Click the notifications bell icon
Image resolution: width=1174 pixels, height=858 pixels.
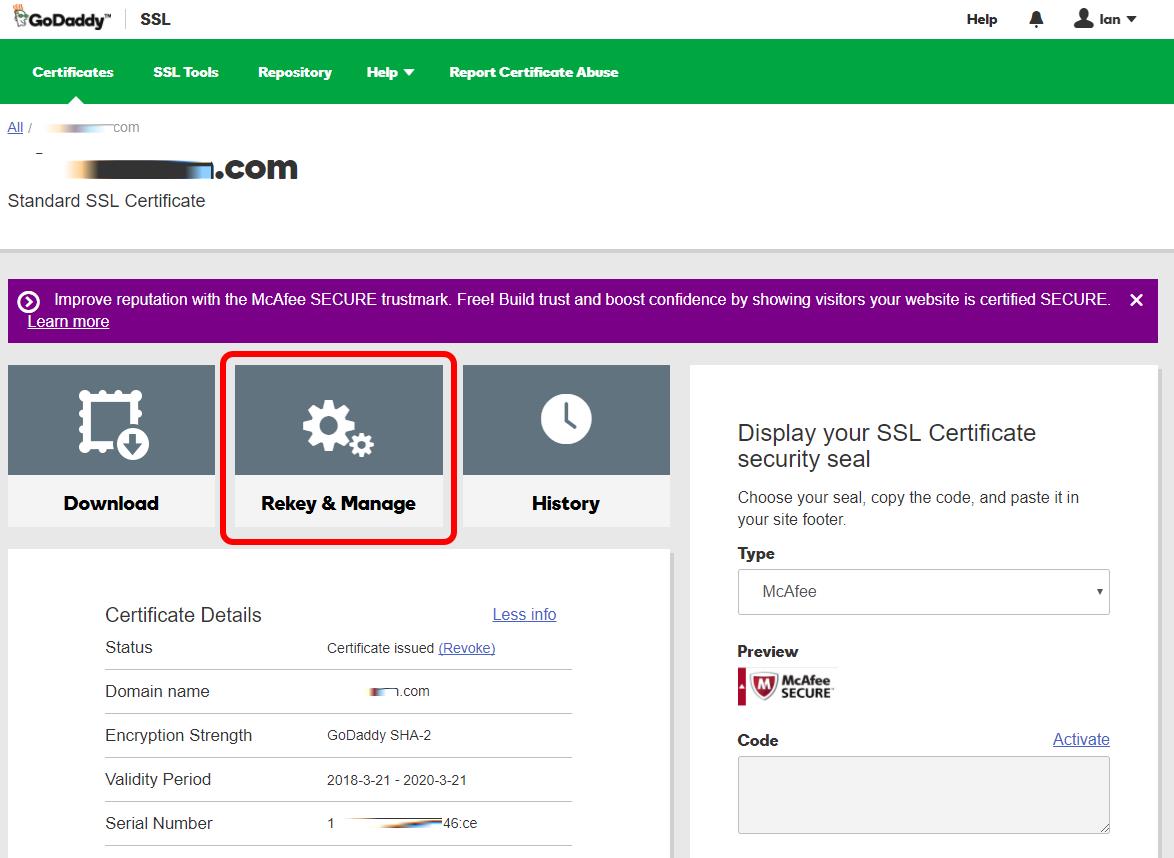(x=1036, y=19)
